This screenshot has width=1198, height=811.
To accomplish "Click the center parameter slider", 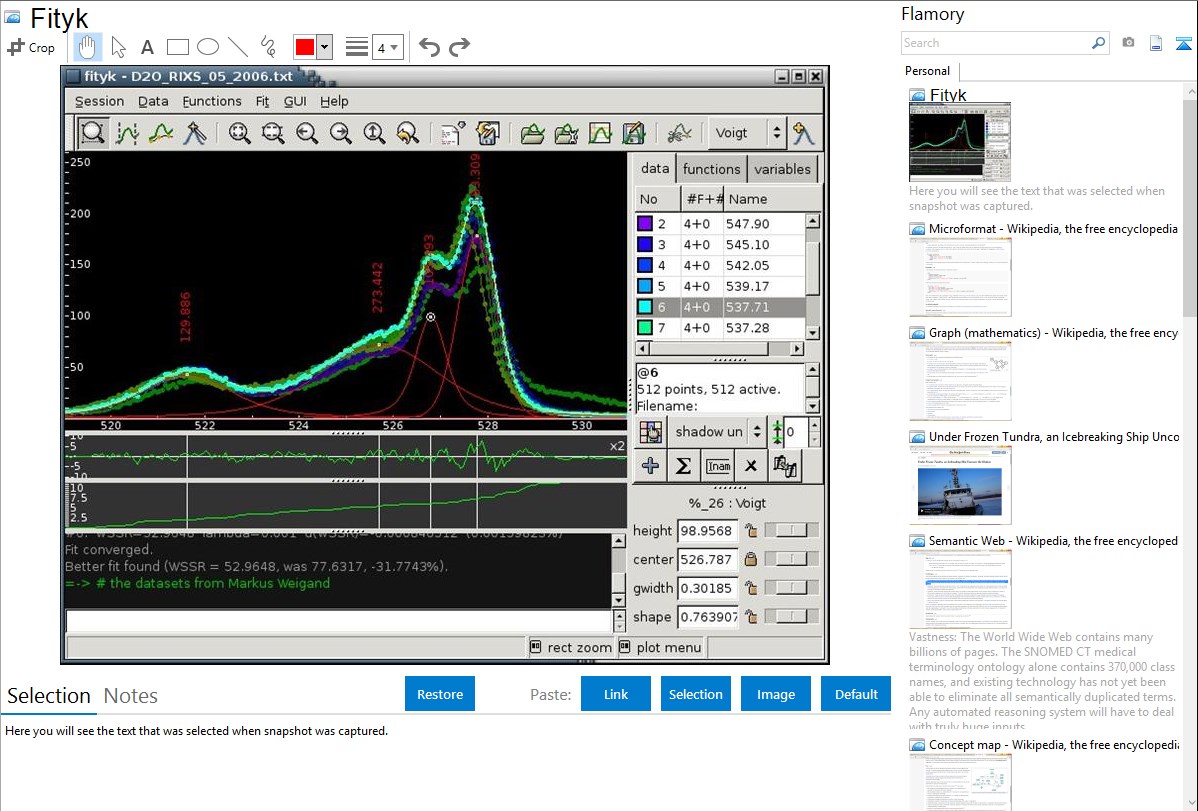I will click(792, 559).
